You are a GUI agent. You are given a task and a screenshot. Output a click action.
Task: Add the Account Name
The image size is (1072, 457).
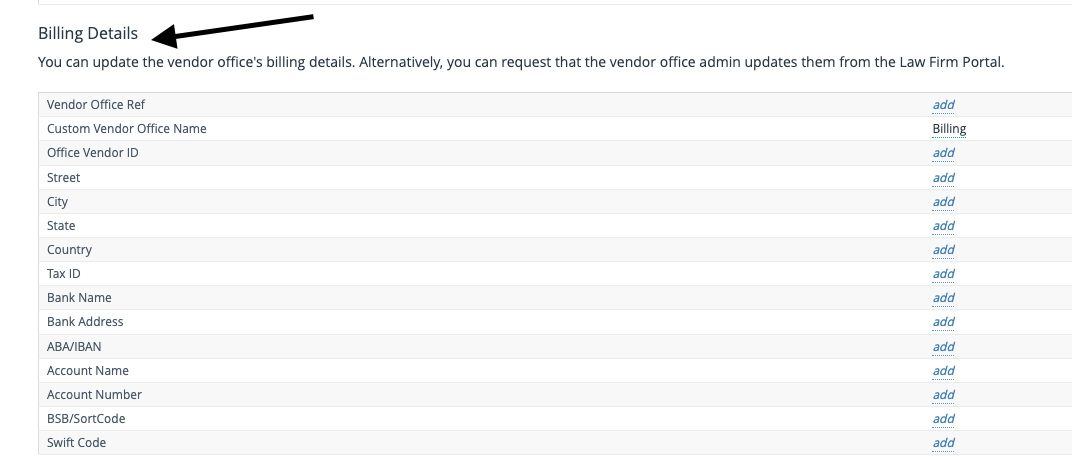tap(943, 371)
